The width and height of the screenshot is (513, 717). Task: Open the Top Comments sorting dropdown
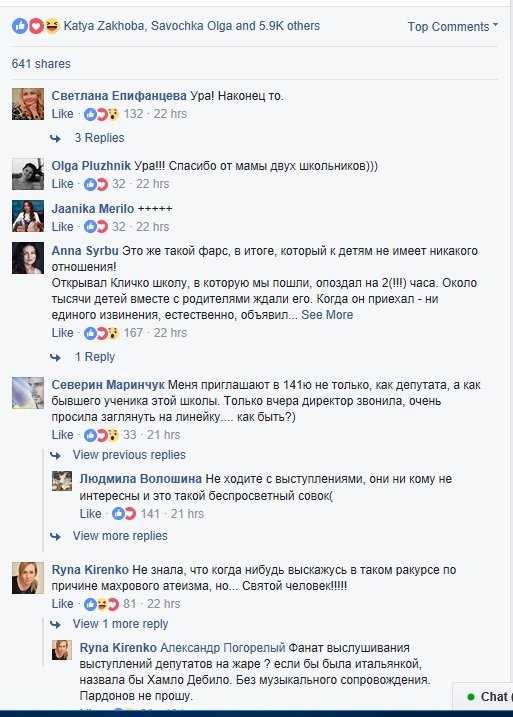[453, 27]
